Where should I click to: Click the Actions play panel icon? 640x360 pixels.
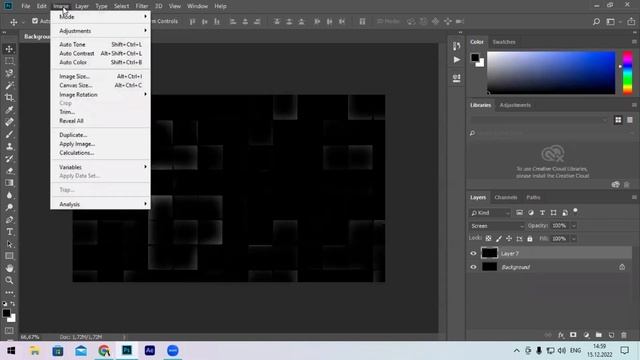coord(457,60)
